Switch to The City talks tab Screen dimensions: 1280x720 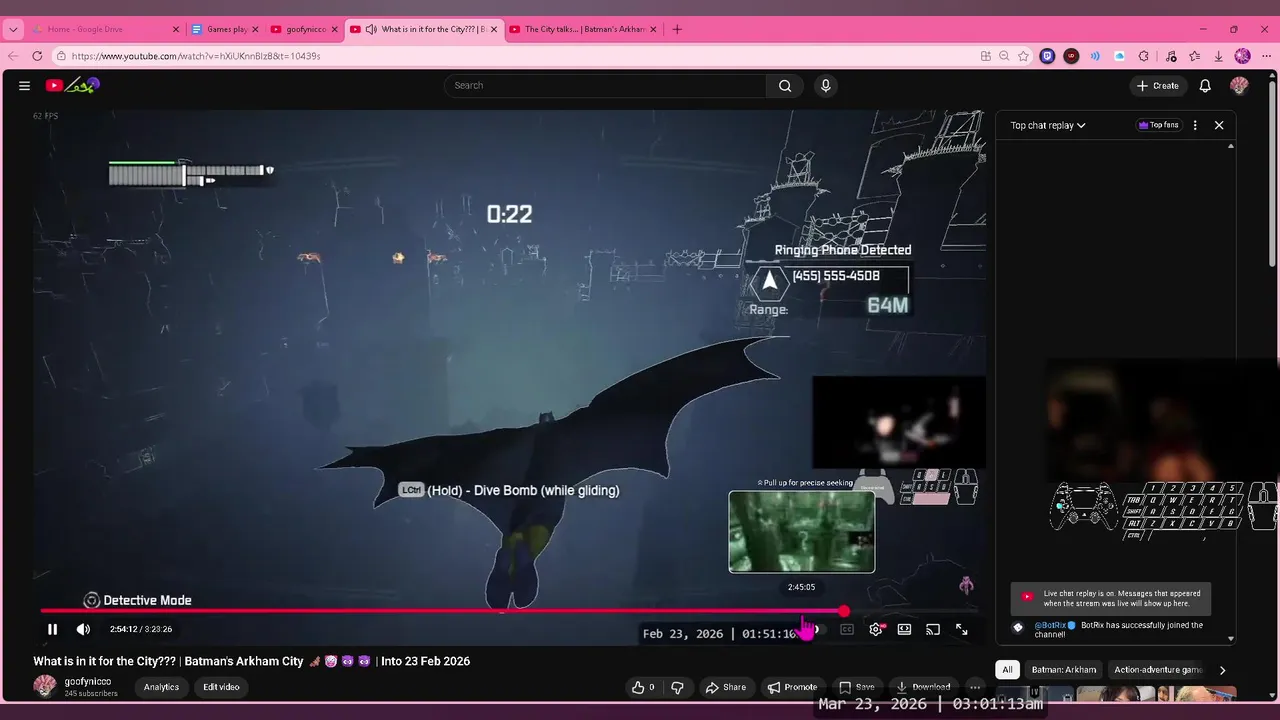point(583,29)
